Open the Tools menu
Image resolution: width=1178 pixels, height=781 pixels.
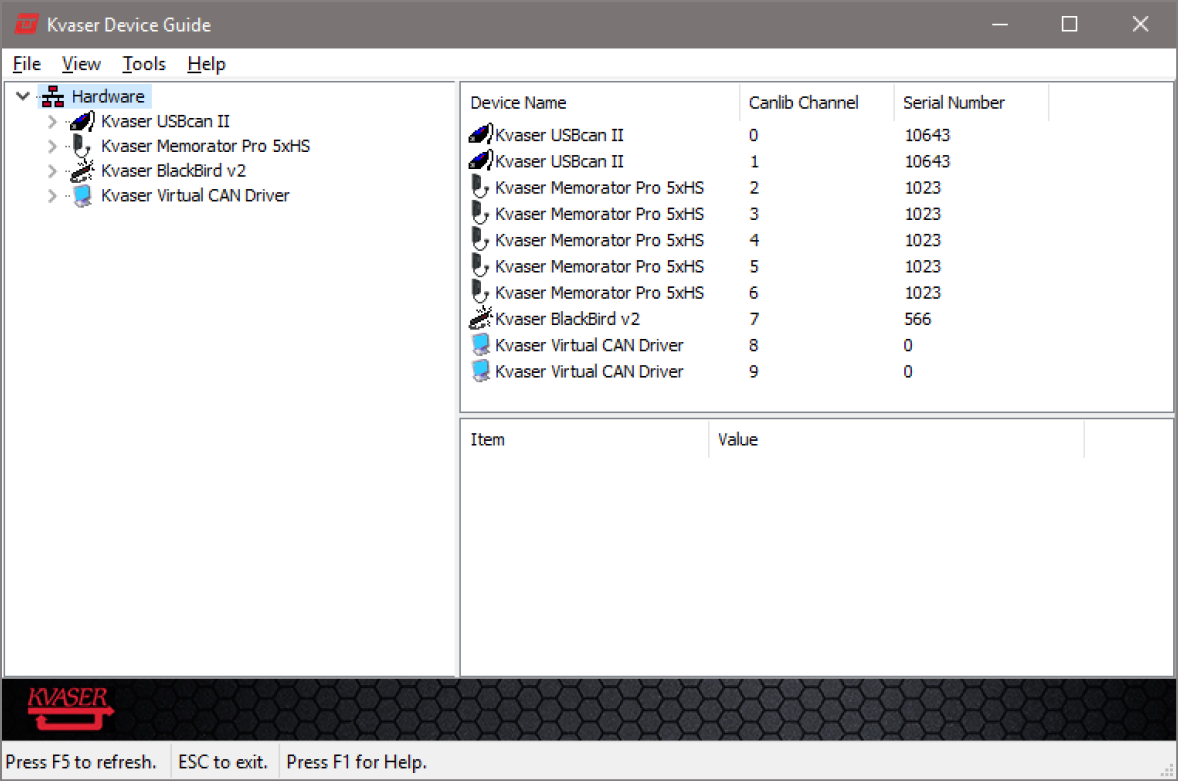tap(144, 64)
